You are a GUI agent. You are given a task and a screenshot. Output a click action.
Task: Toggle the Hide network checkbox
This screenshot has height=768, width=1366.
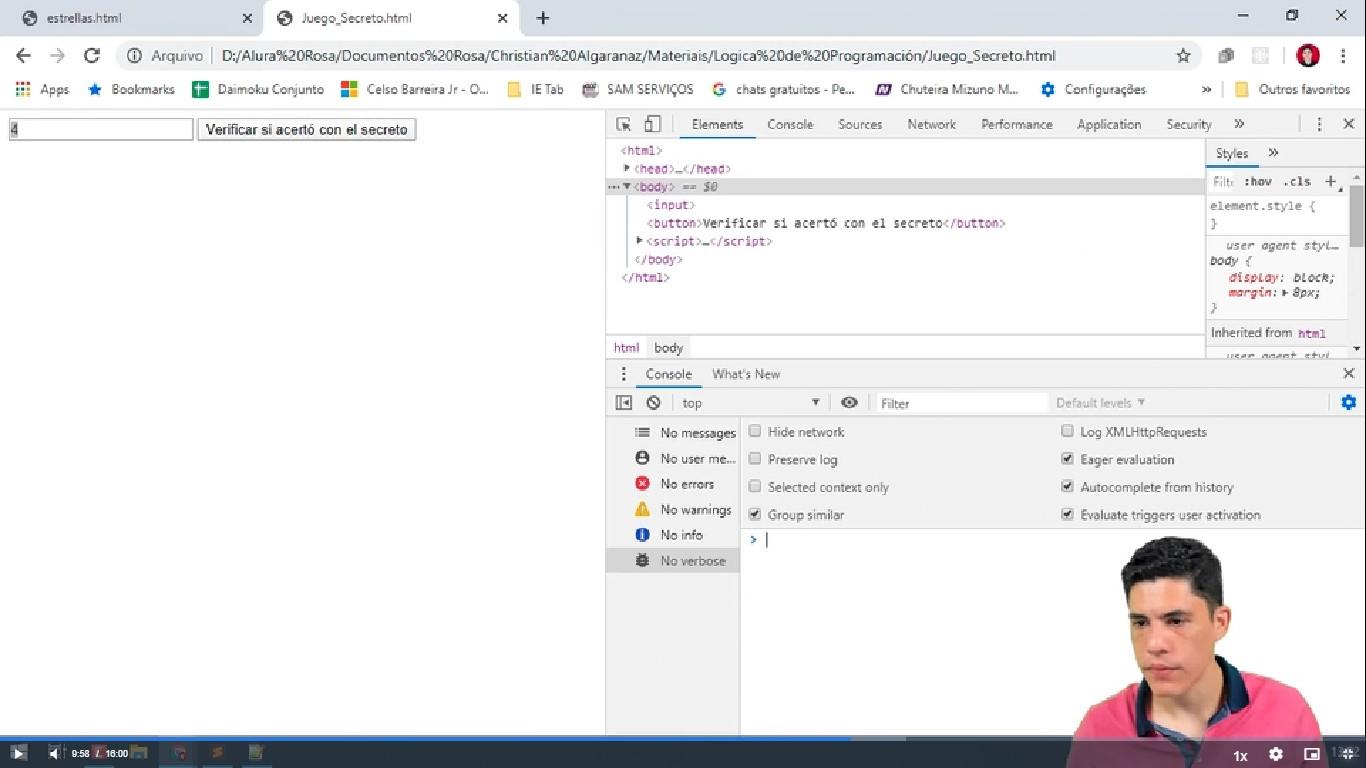(755, 432)
